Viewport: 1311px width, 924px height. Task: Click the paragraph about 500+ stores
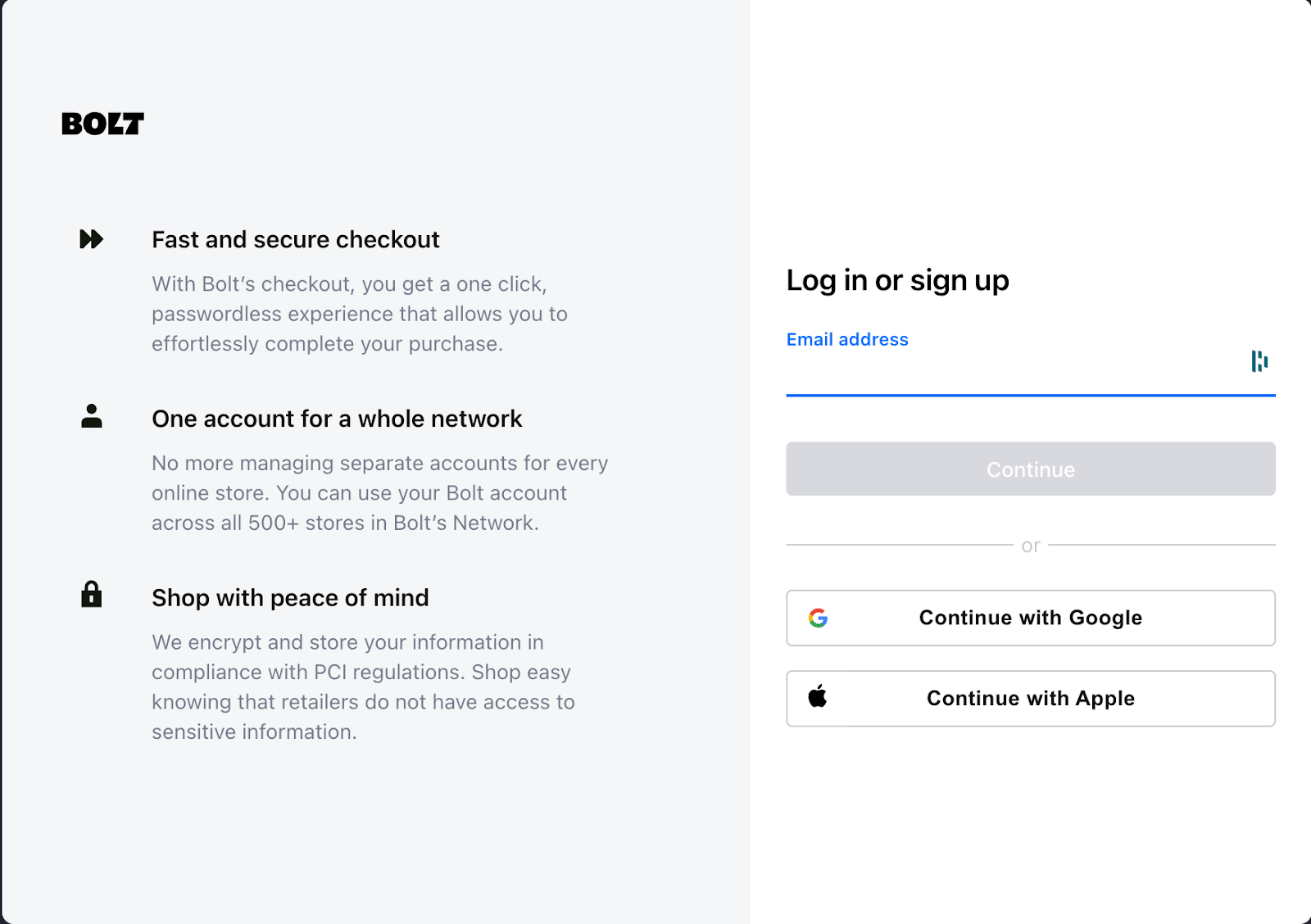379,493
